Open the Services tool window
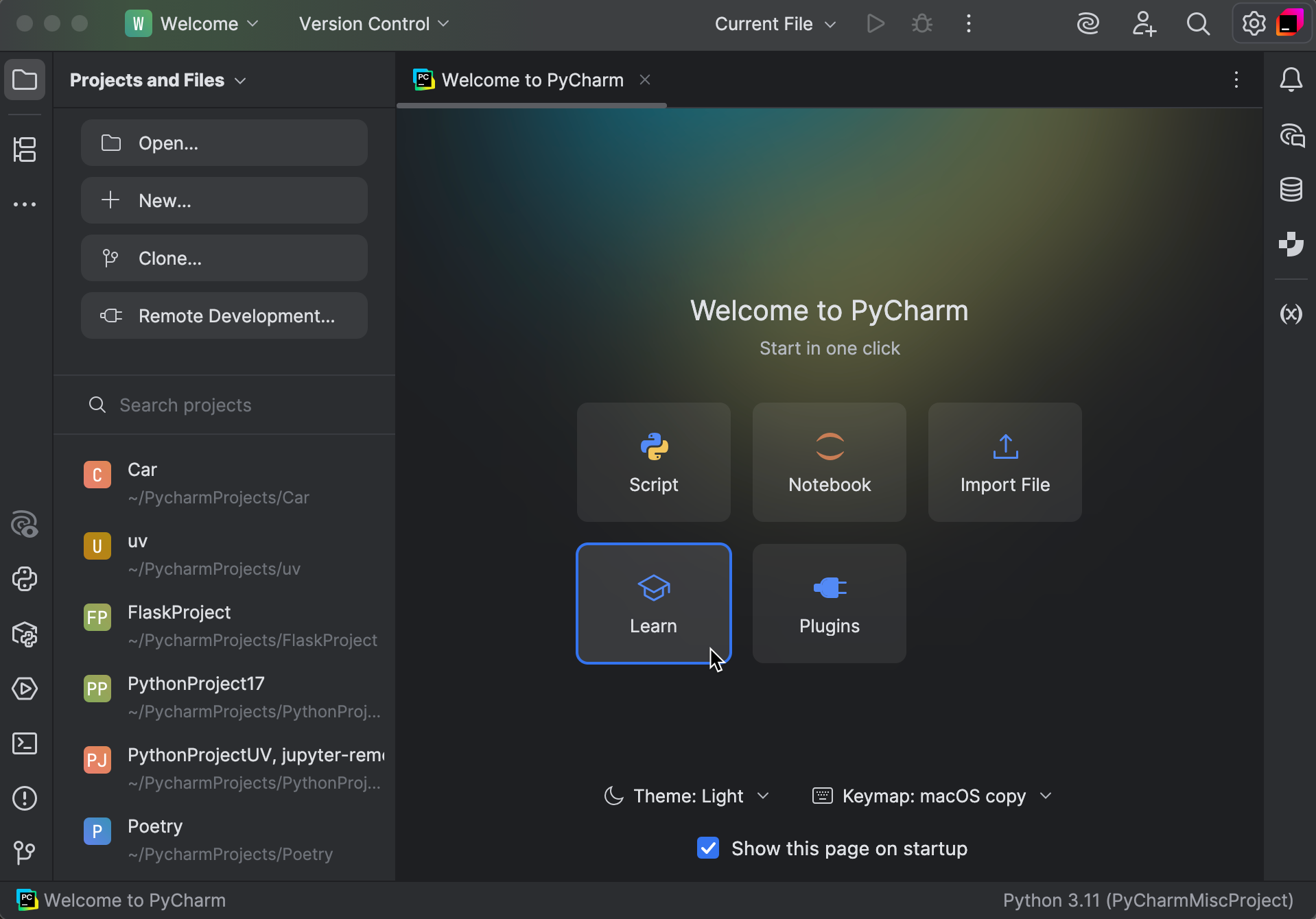This screenshot has width=1316, height=919. coord(25,689)
